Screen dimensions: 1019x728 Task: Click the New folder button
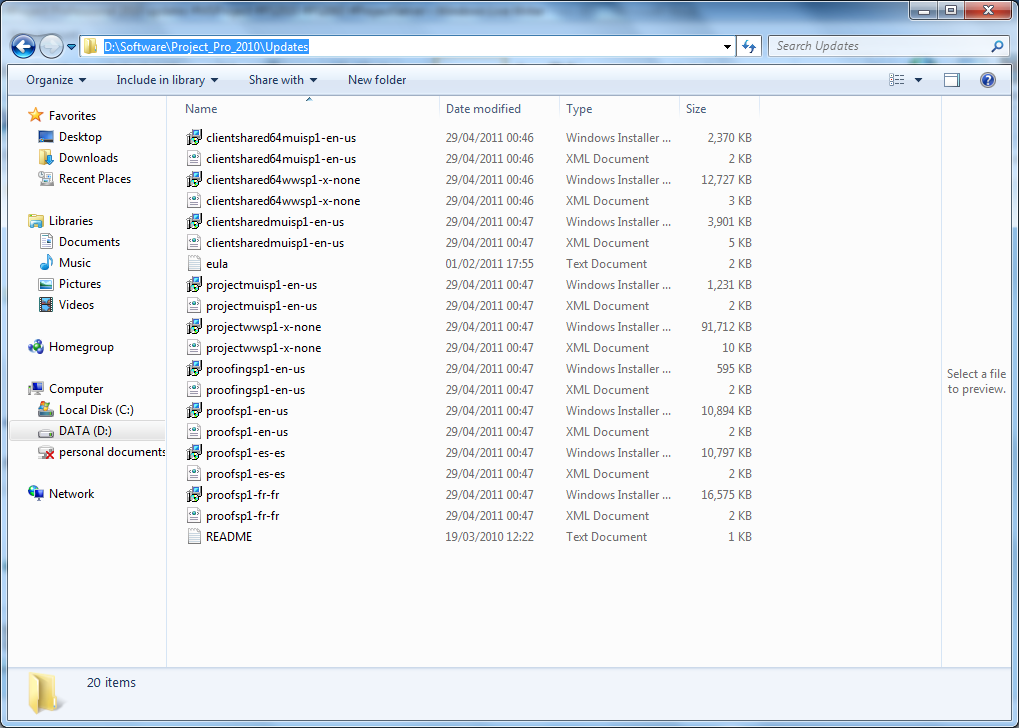coord(377,80)
